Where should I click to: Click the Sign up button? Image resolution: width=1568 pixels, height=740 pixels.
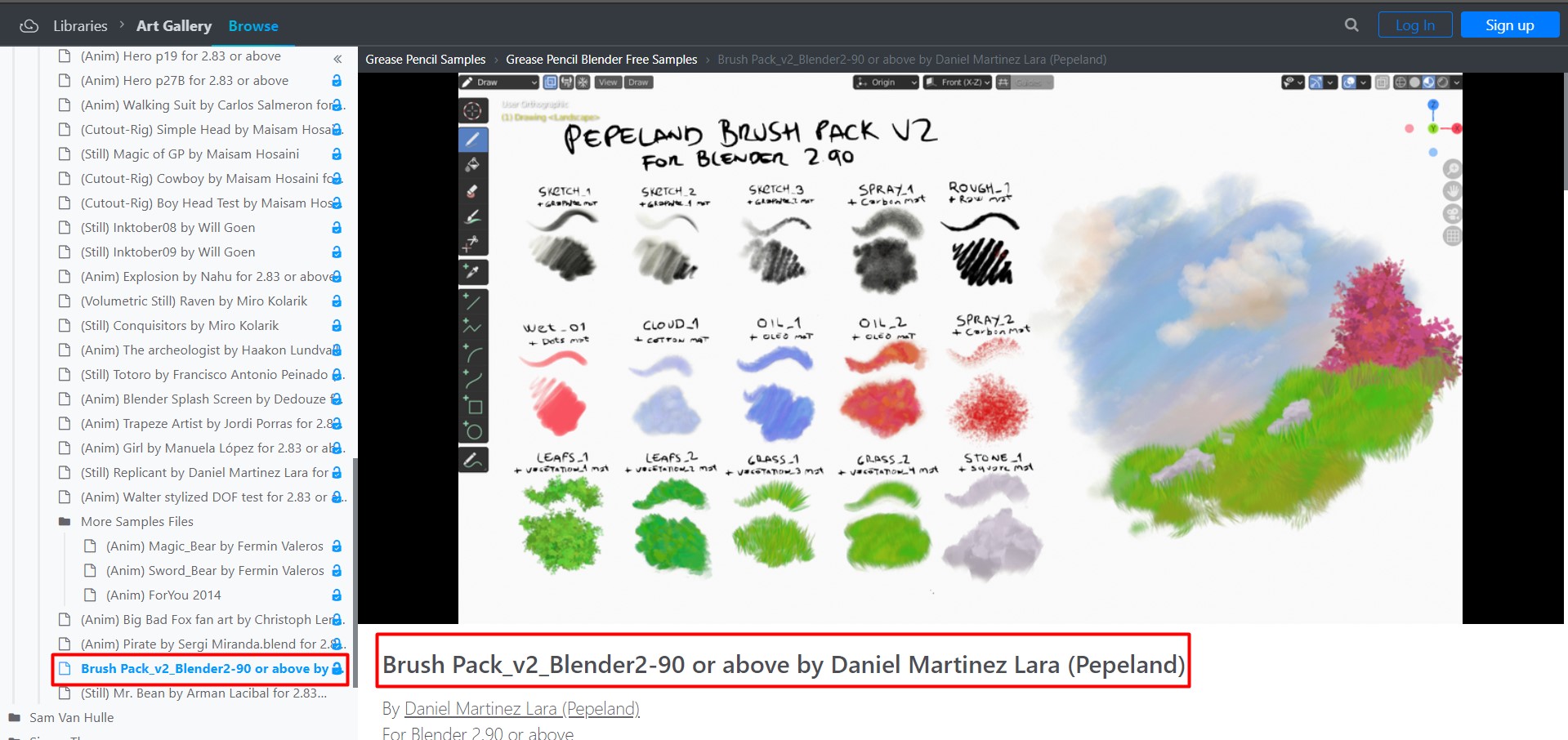pyautogui.click(x=1510, y=25)
